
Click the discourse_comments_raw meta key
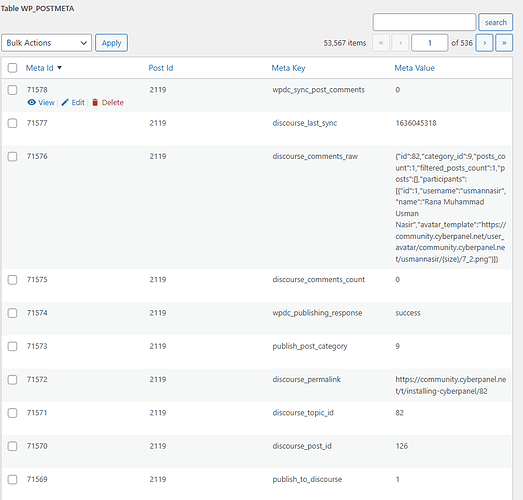(x=315, y=156)
